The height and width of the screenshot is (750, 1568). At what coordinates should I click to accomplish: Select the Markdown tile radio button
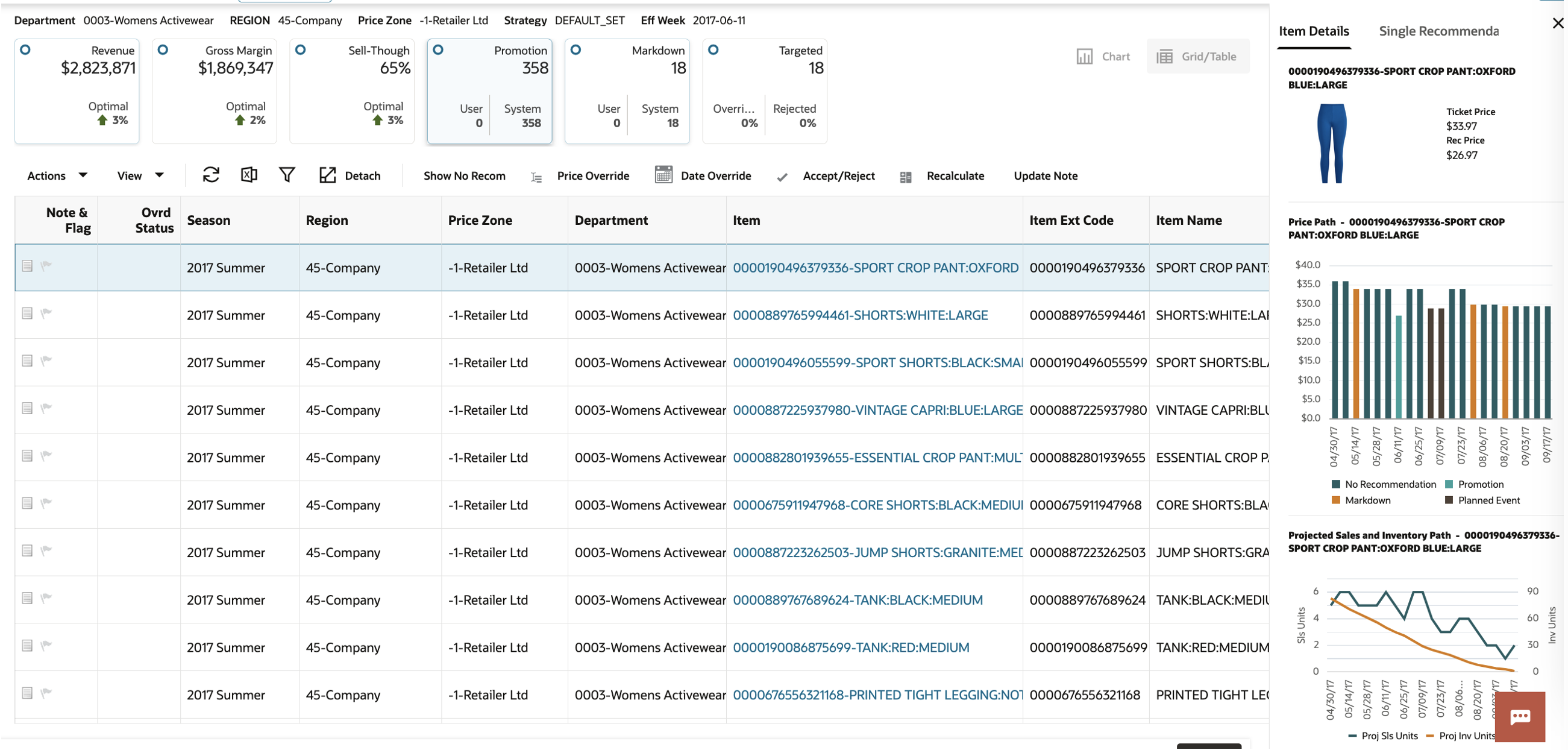(575, 50)
